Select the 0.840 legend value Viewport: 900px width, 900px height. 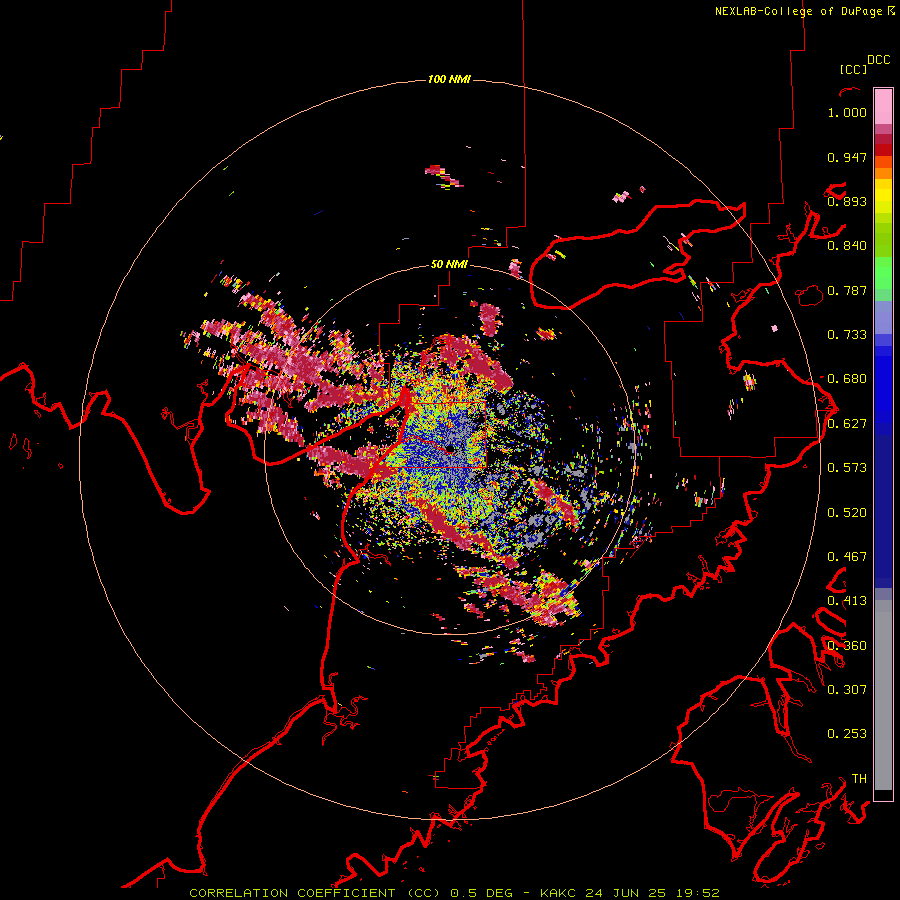pos(847,246)
